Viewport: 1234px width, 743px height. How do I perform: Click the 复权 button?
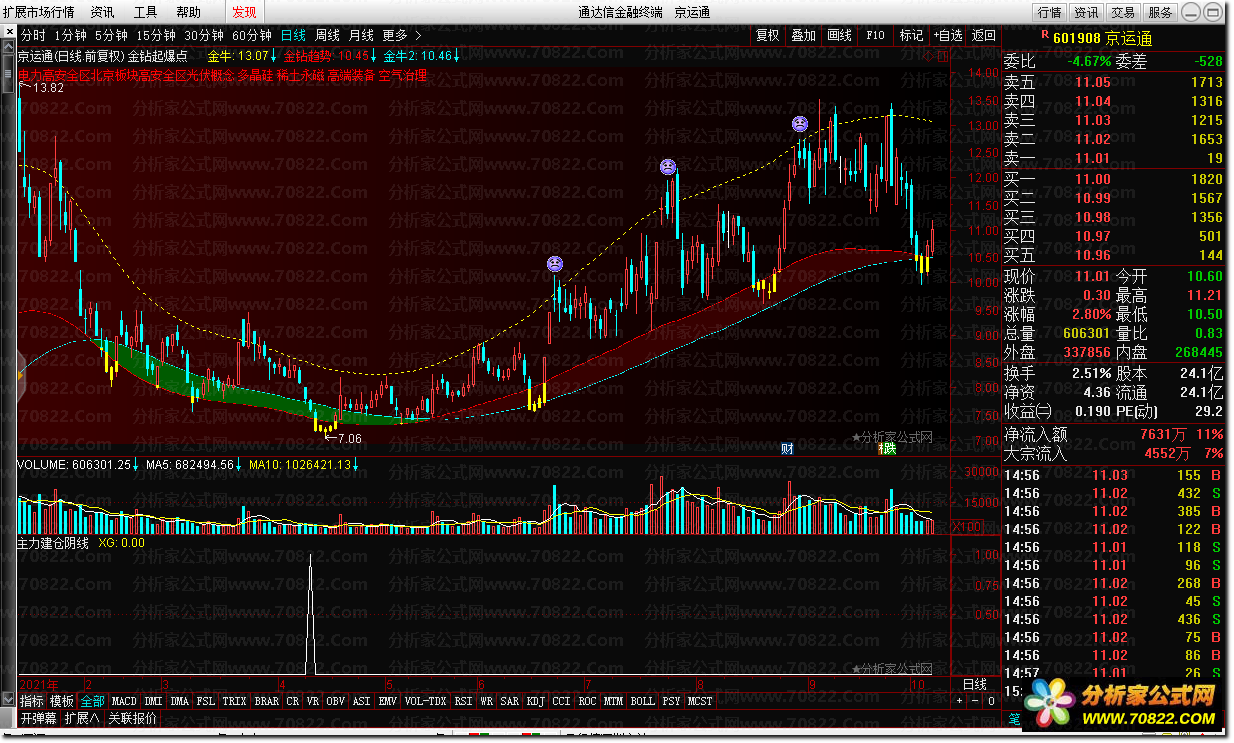(x=767, y=35)
